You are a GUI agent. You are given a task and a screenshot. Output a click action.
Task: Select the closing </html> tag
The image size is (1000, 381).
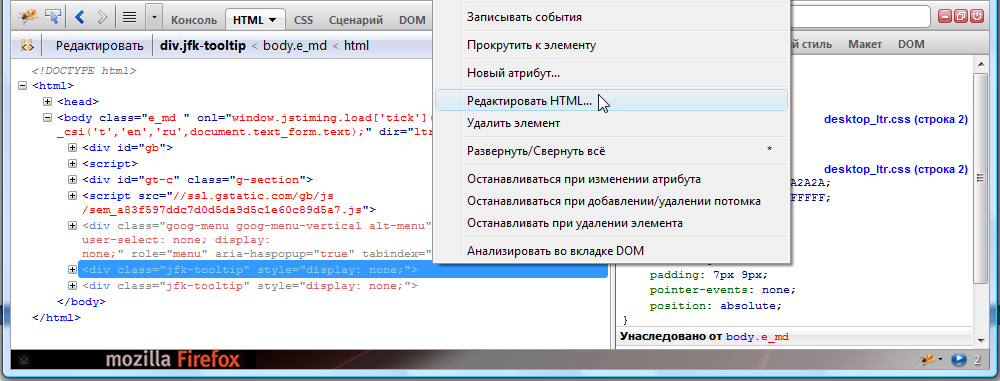[x=56, y=317]
